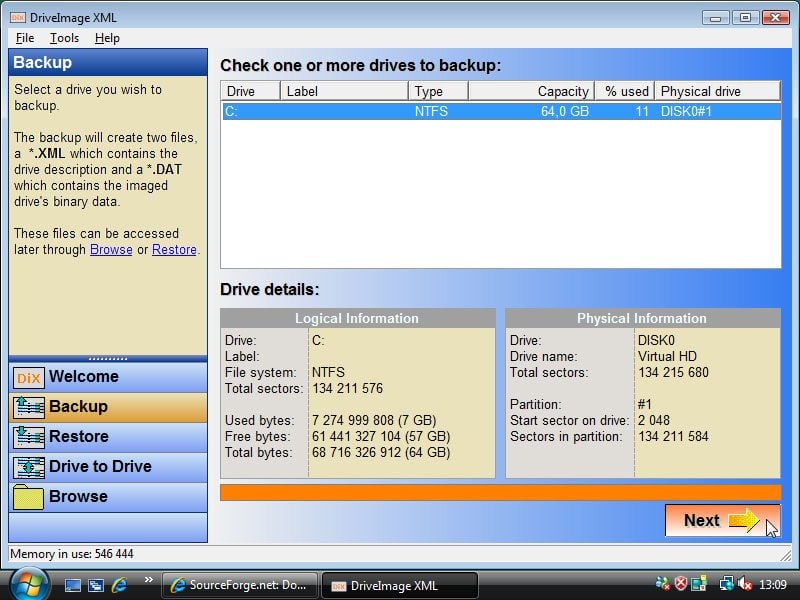The height and width of the screenshot is (600, 800).
Task: Expand the quick launch overflow chevron
Action: [x=148, y=579]
